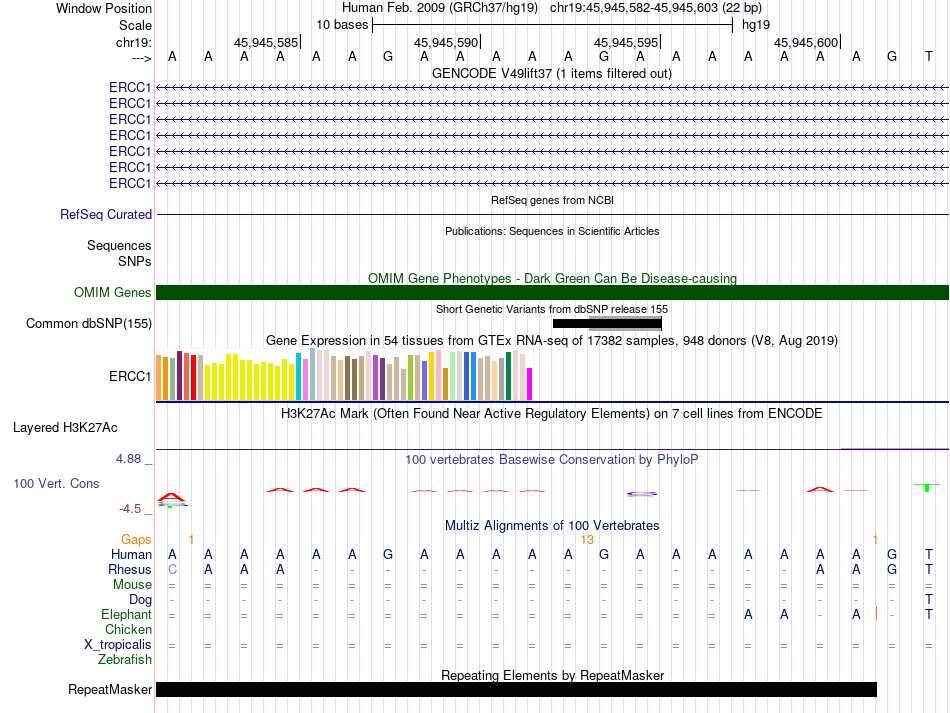The image size is (950, 713).
Task: Click the Rhesus species label
Action: click(130, 569)
